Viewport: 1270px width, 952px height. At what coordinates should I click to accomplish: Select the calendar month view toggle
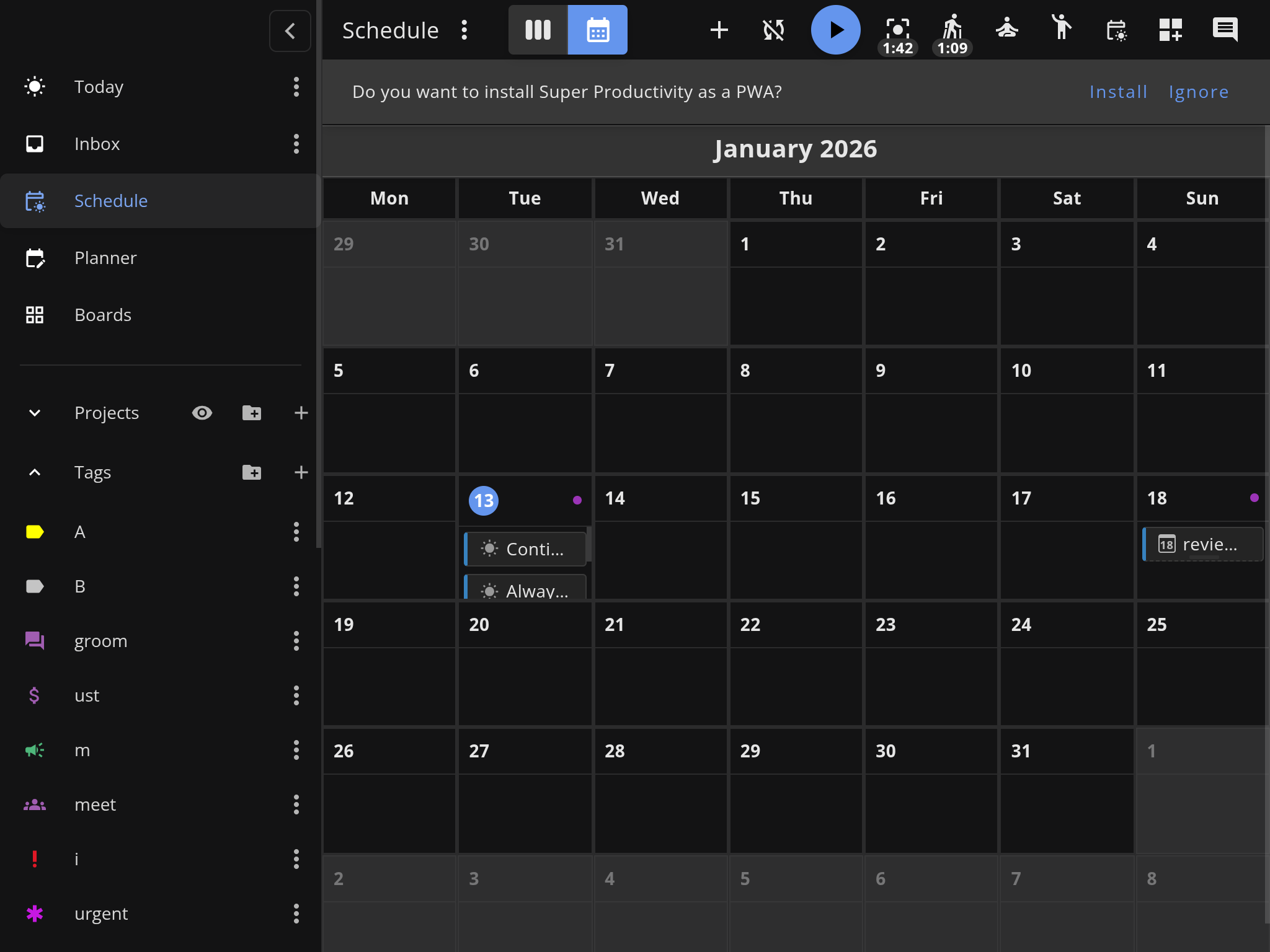click(597, 29)
